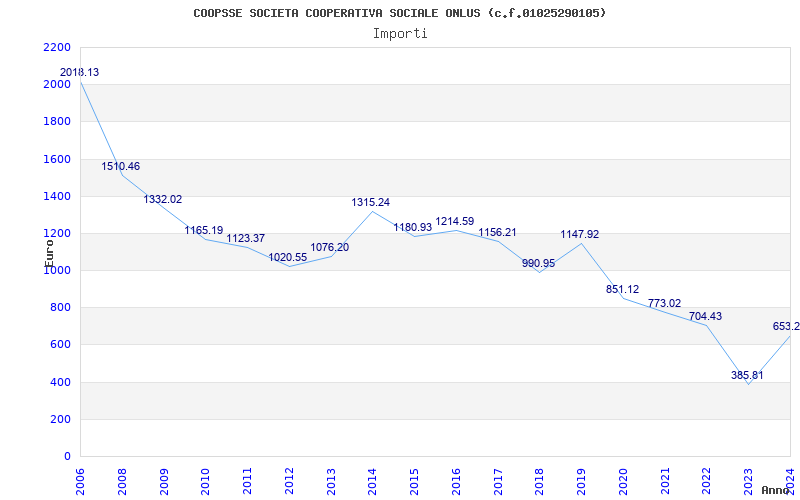Click the 2023 x-axis year label

coord(748,481)
